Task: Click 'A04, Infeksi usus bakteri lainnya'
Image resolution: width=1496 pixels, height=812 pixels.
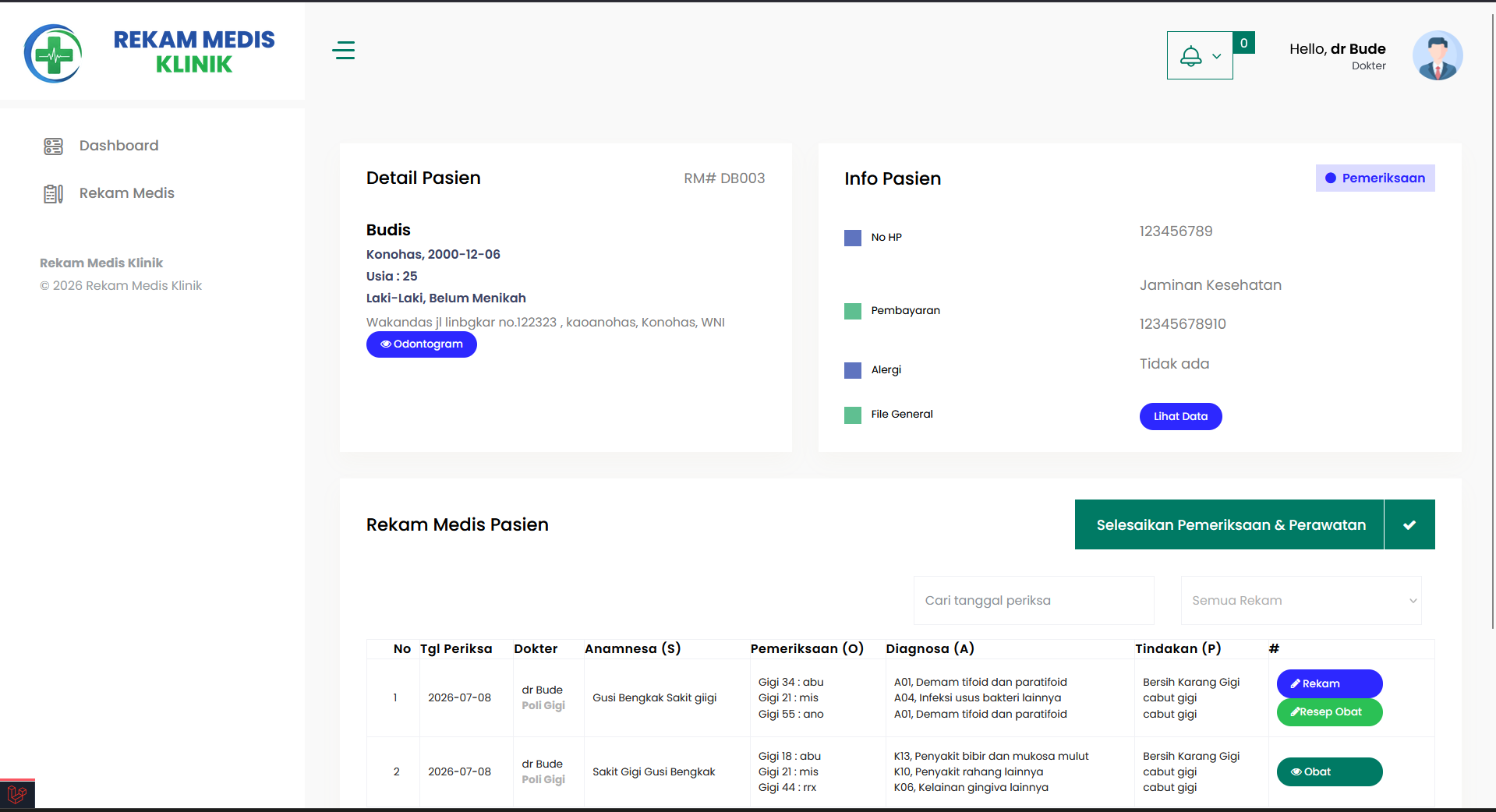Action: (x=977, y=697)
